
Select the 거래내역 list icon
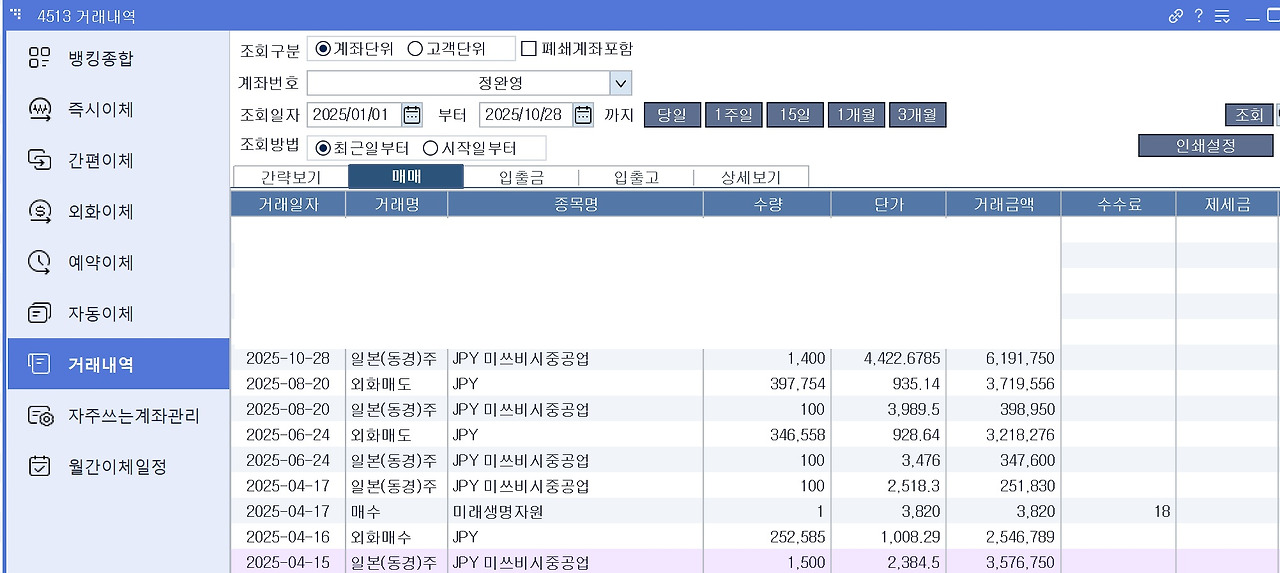39,364
